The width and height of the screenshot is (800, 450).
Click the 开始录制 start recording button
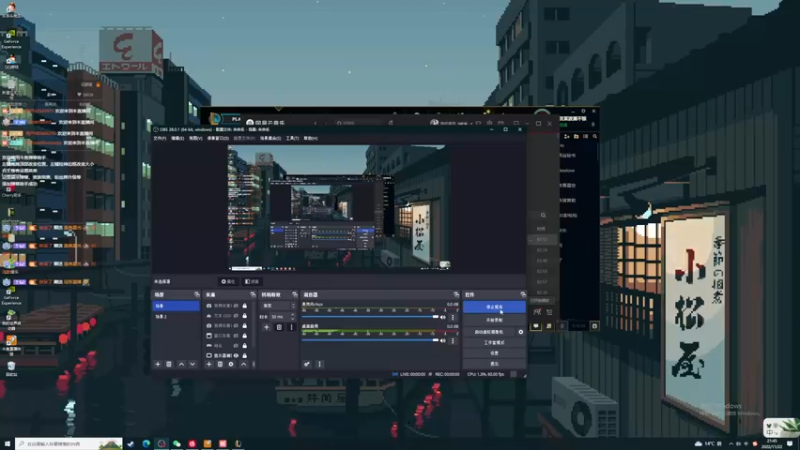pyautogui.click(x=494, y=320)
